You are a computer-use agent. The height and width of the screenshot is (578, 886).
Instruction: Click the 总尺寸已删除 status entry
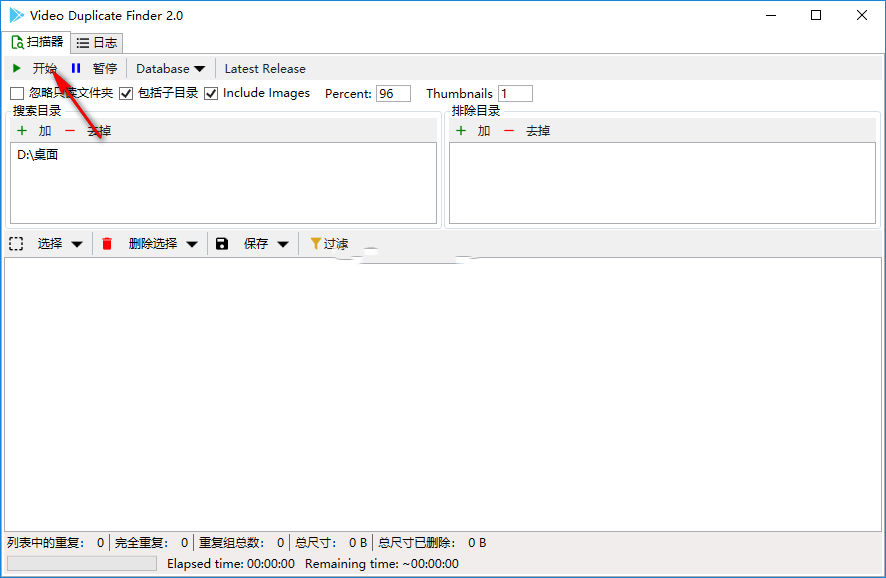pos(432,542)
